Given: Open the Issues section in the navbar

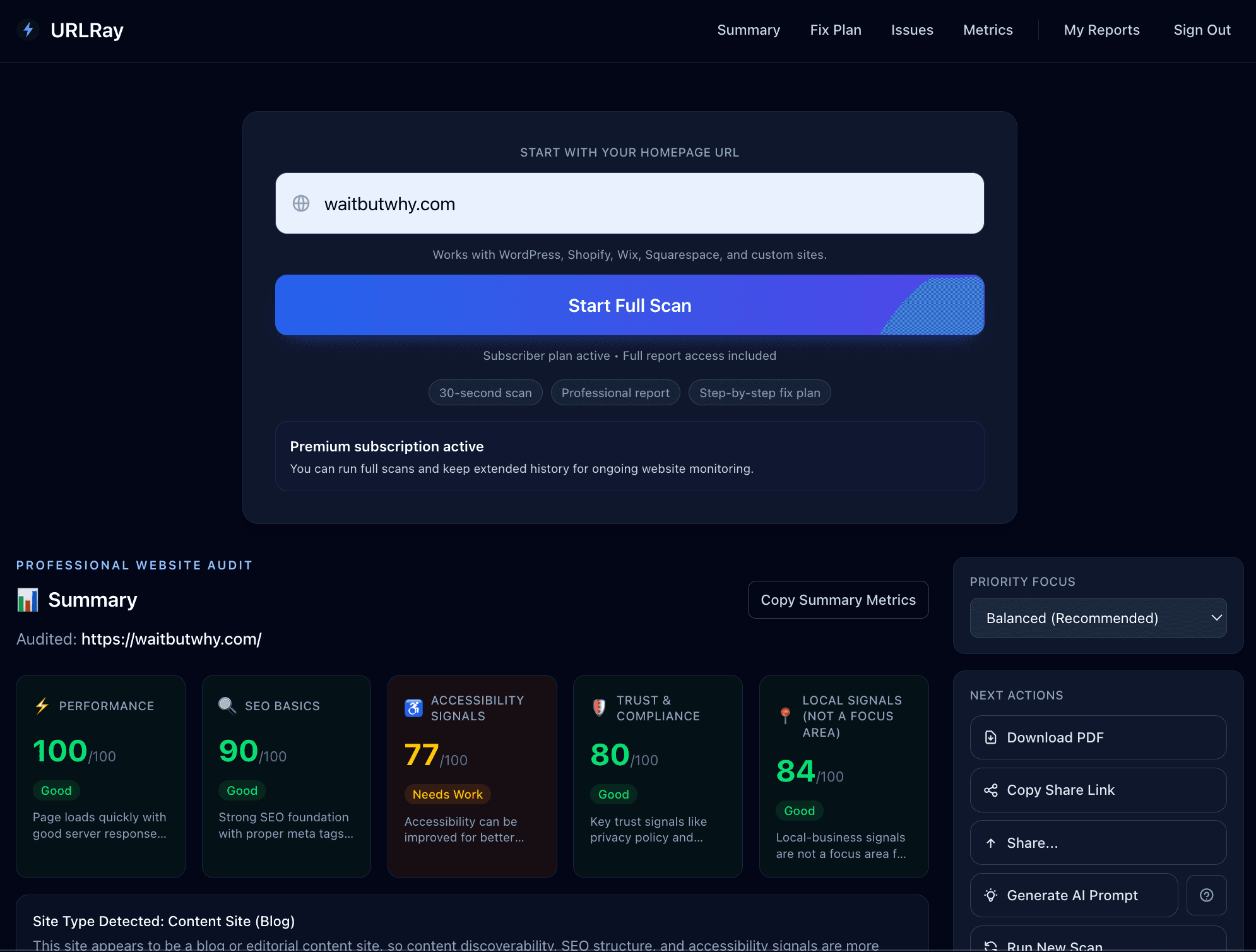Looking at the screenshot, I should pyautogui.click(x=912, y=30).
